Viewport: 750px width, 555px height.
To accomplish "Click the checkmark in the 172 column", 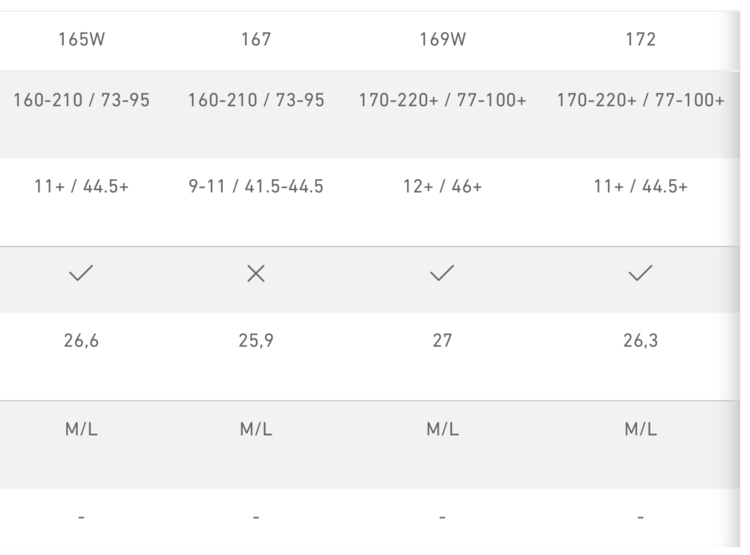I will [x=640, y=274].
